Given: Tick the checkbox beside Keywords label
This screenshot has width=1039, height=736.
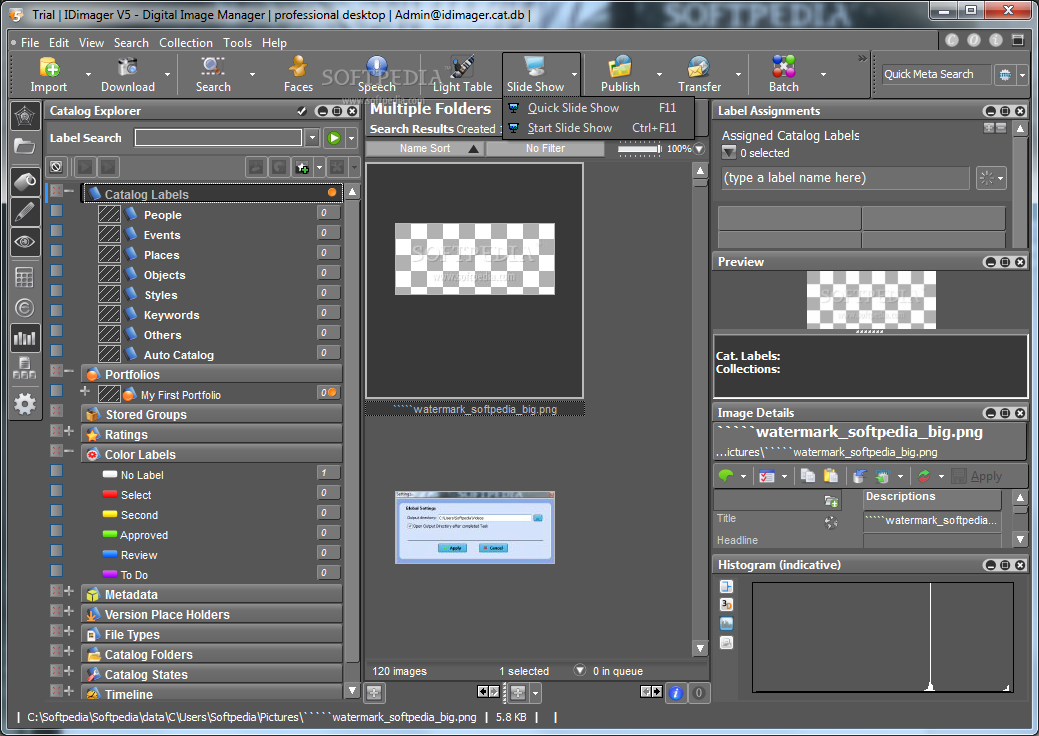Looking at the screenshot, I should 57,311.
